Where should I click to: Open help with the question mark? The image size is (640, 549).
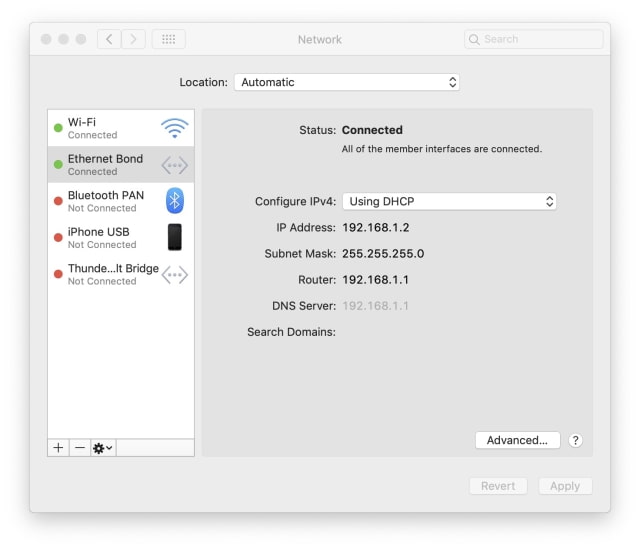[576, 440]
